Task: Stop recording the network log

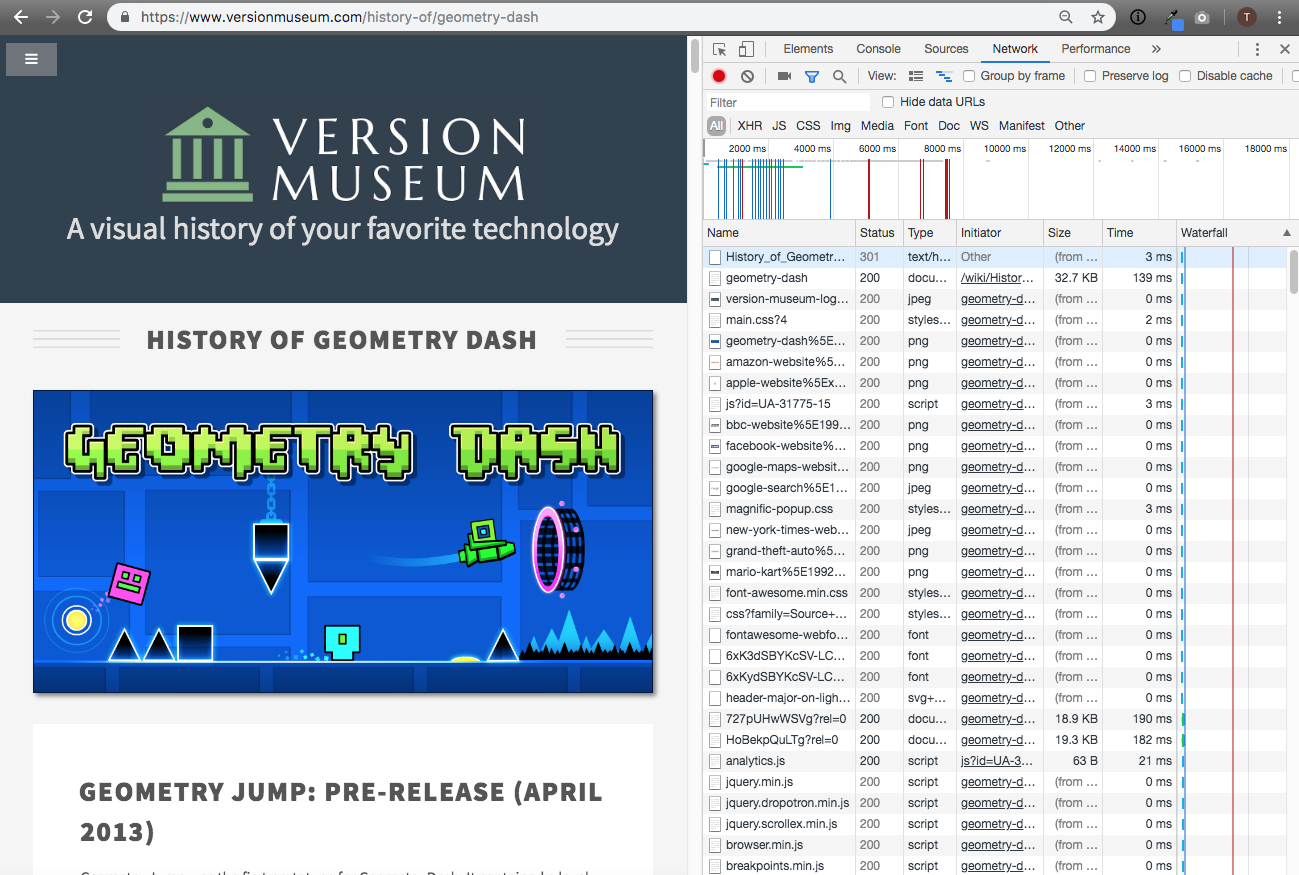Action: (x=719, y=76)
